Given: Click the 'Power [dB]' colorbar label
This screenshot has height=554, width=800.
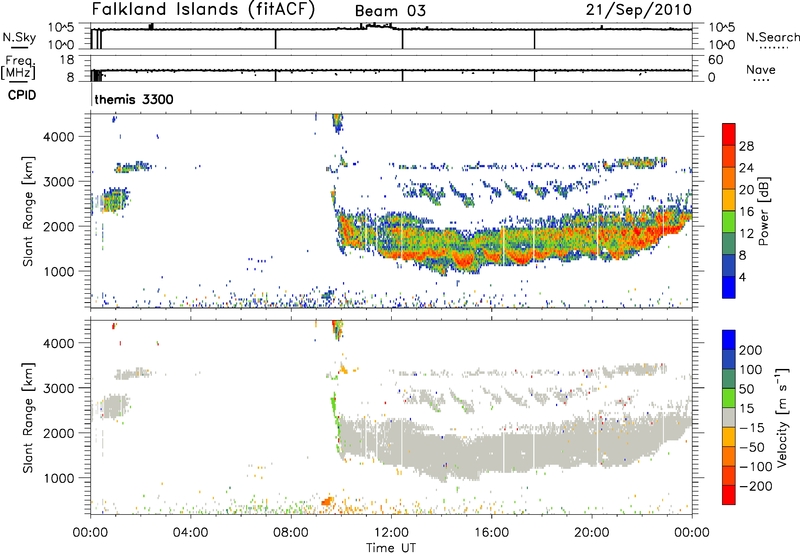Looking at the screenshot, I should [764, 211].
